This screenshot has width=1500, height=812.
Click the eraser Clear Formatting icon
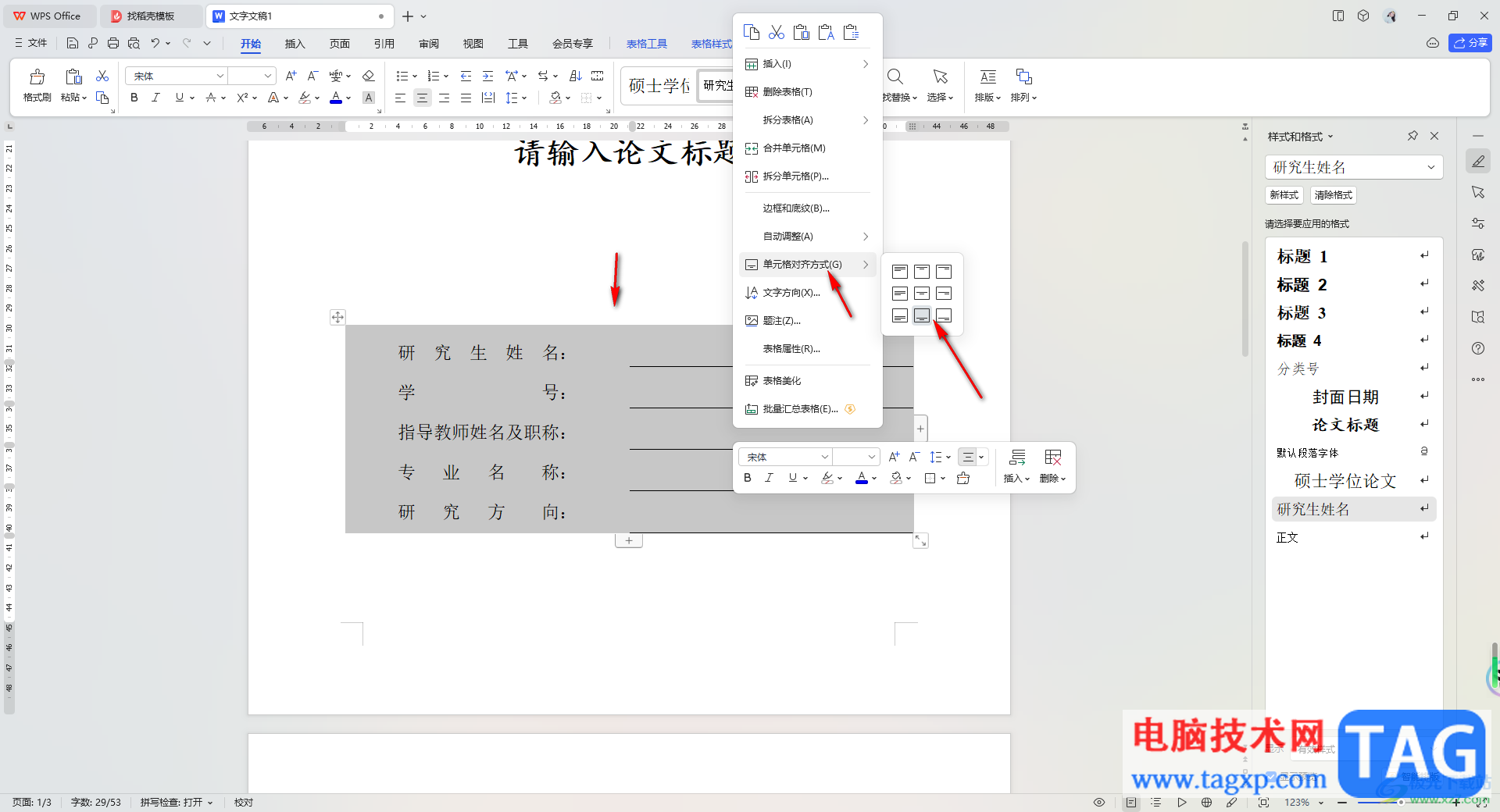coord(369,76)
